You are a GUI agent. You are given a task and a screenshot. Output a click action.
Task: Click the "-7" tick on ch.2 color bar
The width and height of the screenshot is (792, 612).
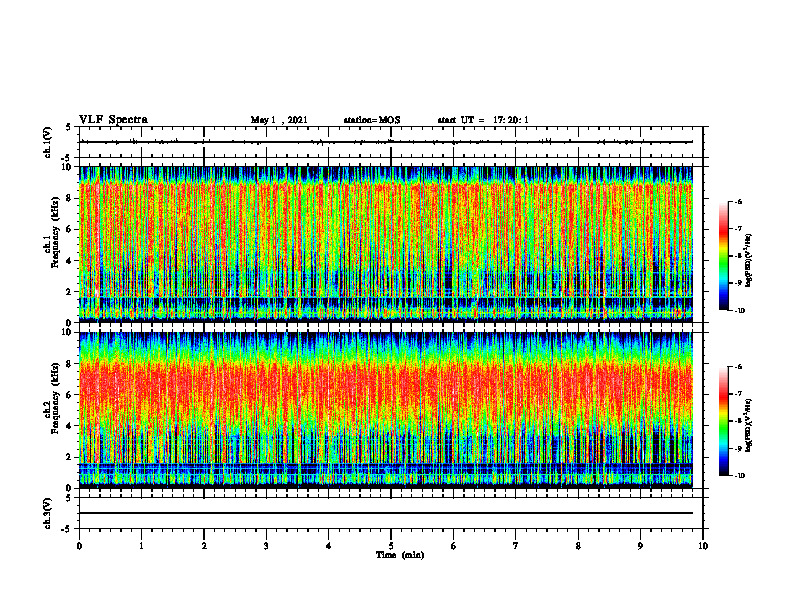point(738,394)
